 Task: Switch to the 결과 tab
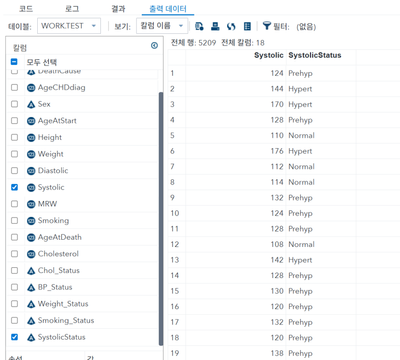118,8
